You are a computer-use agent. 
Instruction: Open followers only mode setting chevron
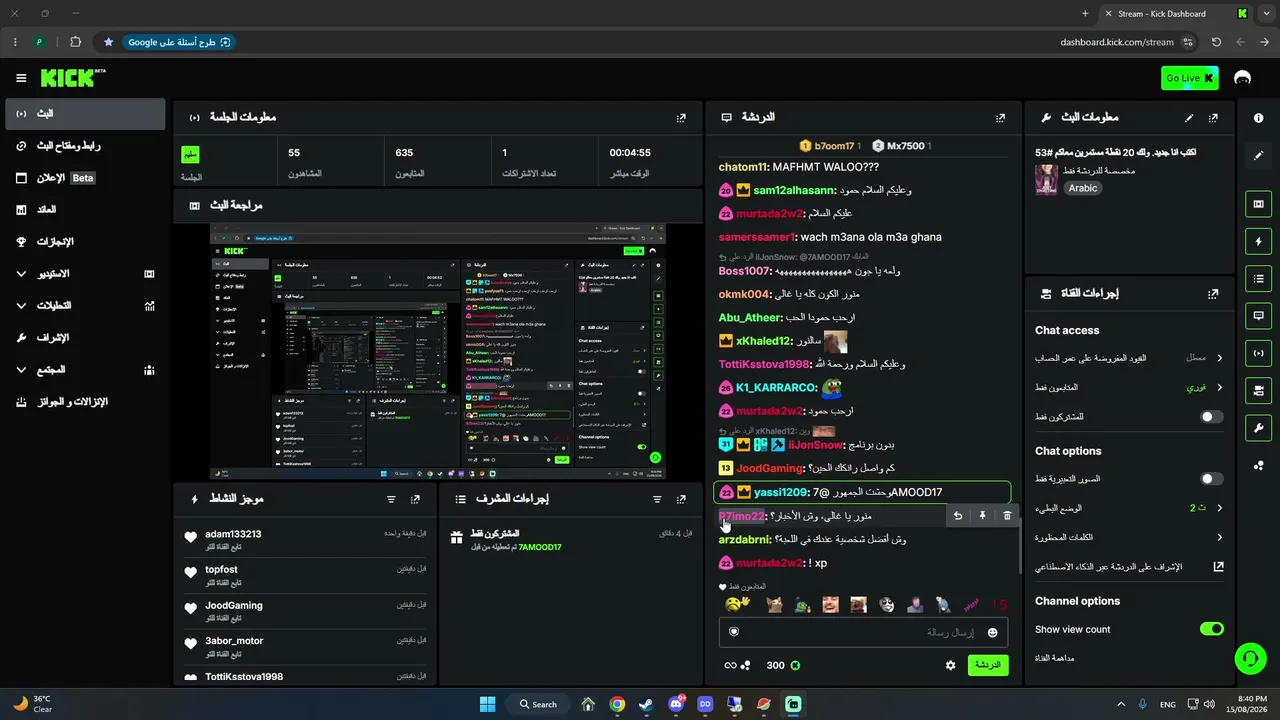[1219, 387]
